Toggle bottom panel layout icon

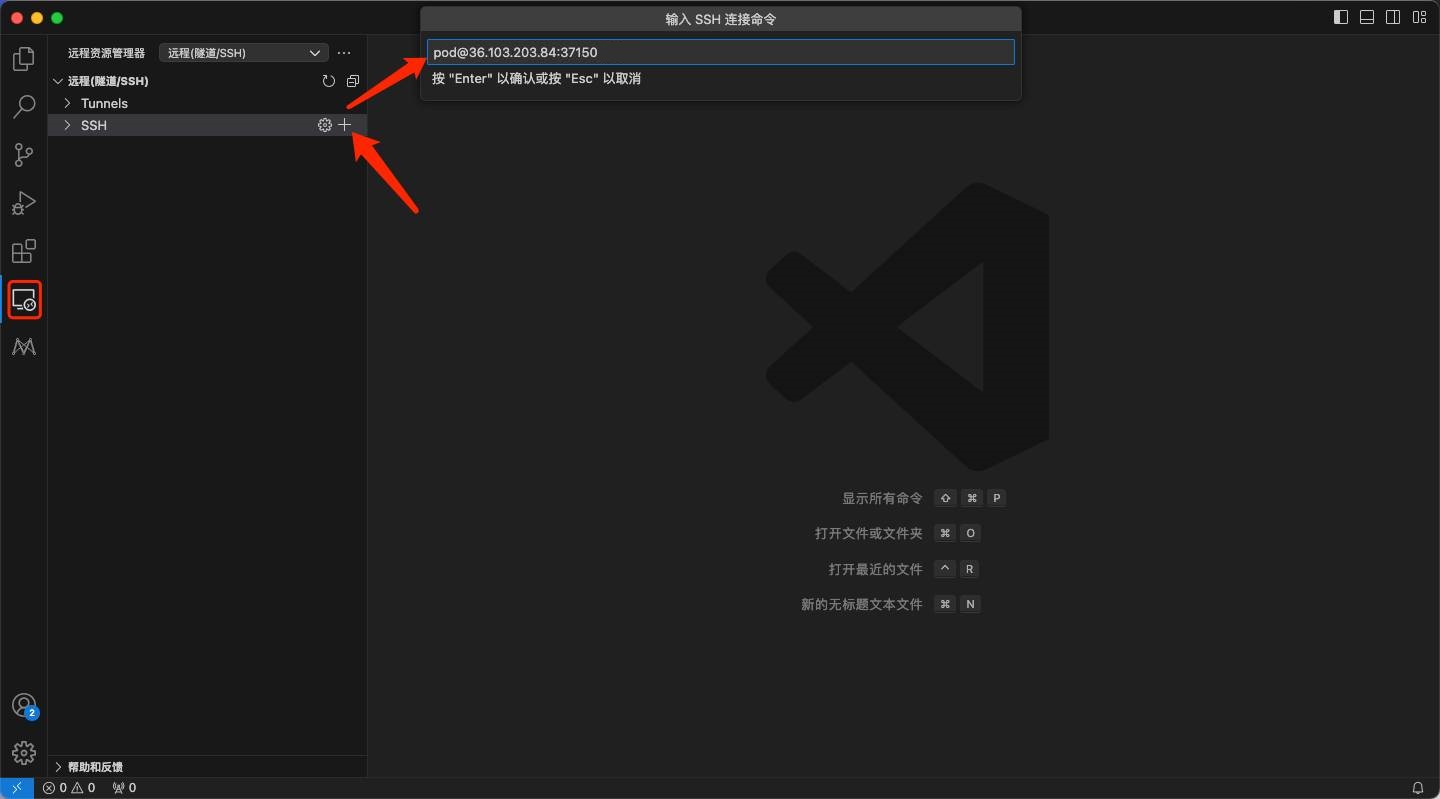click(x=1367, y=17)
